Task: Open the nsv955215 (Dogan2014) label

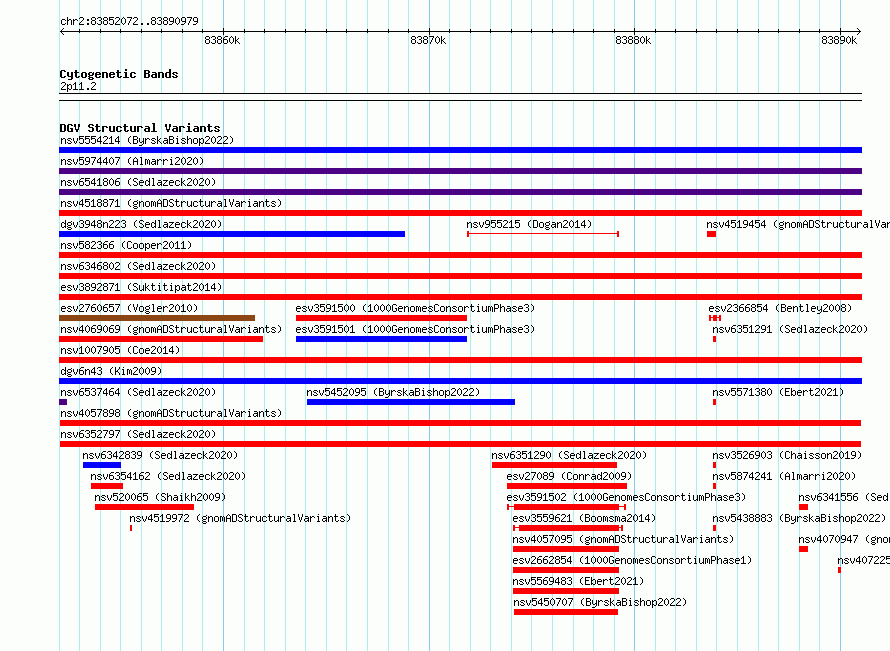Action: click(x=529, y=224)
